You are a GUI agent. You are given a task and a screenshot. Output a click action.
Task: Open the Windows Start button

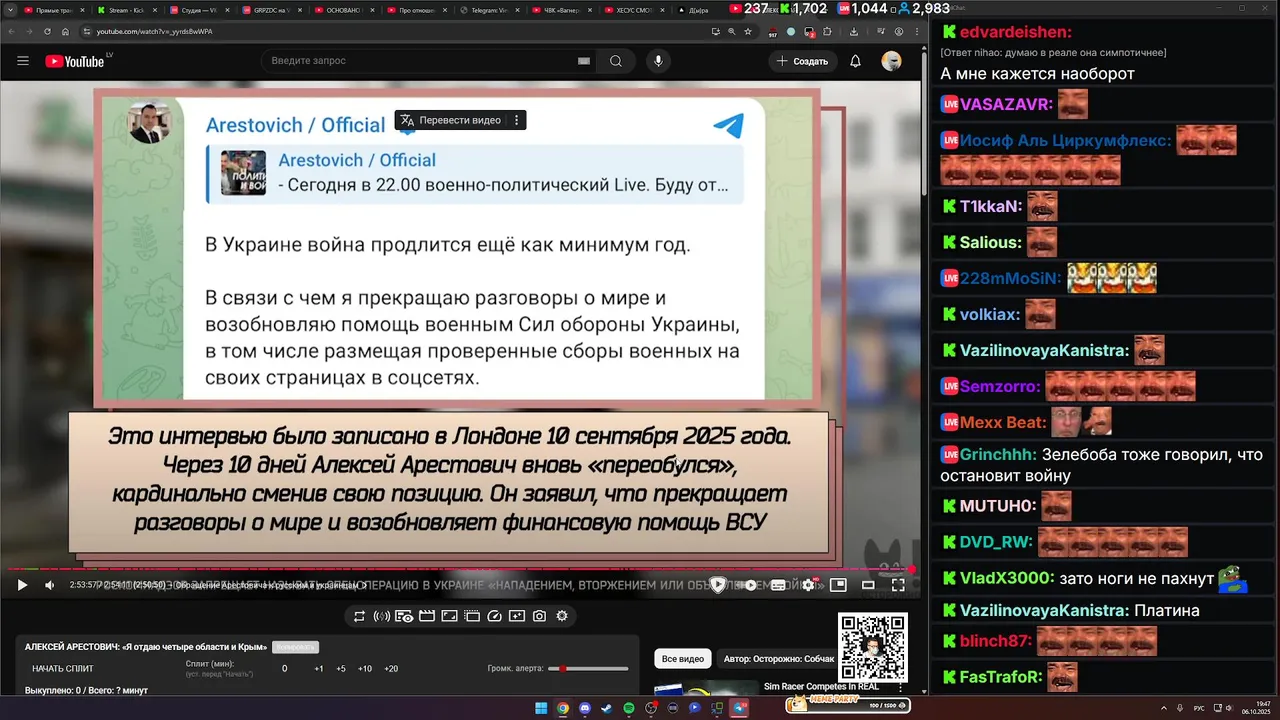click(541, 708)
